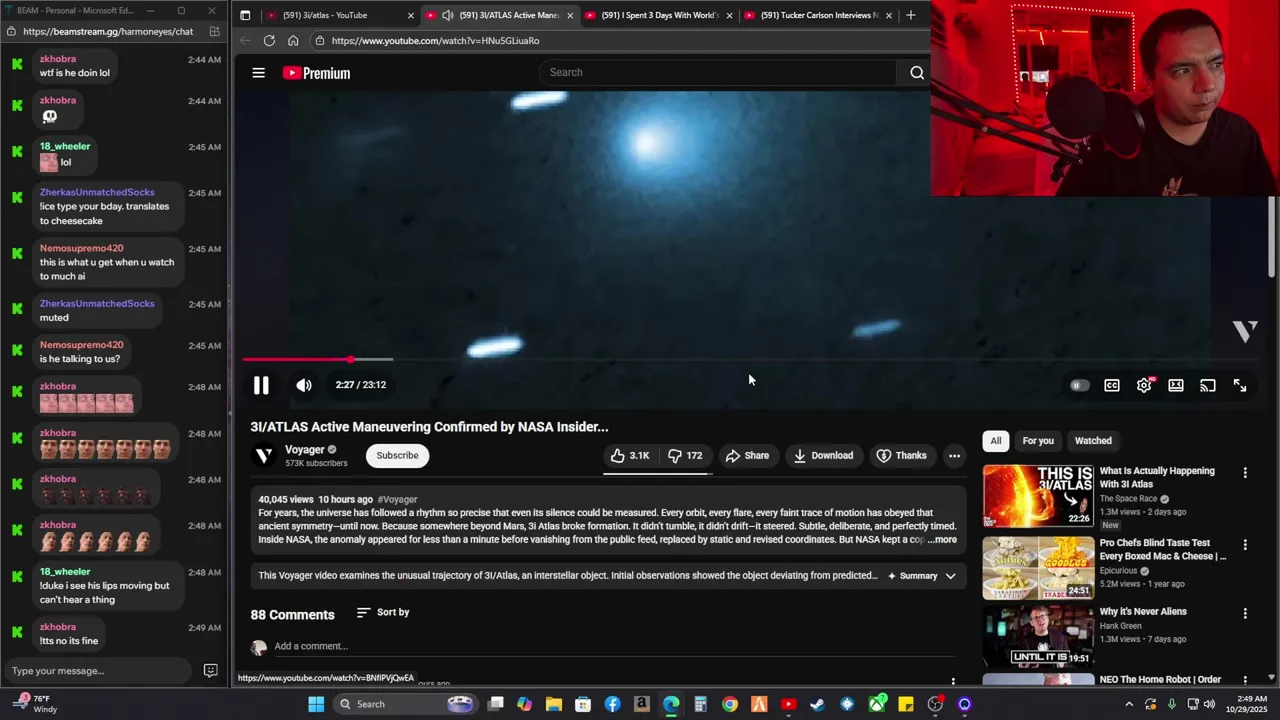Screen dimensions: 1280x720
Task: Turn on closed captions CC
Action: (x=1112, y=385)
